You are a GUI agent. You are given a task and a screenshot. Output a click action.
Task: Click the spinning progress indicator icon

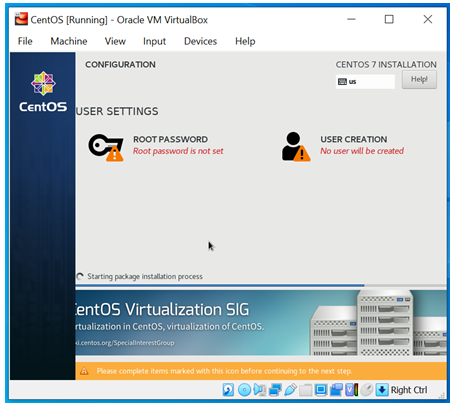[80, 276]
